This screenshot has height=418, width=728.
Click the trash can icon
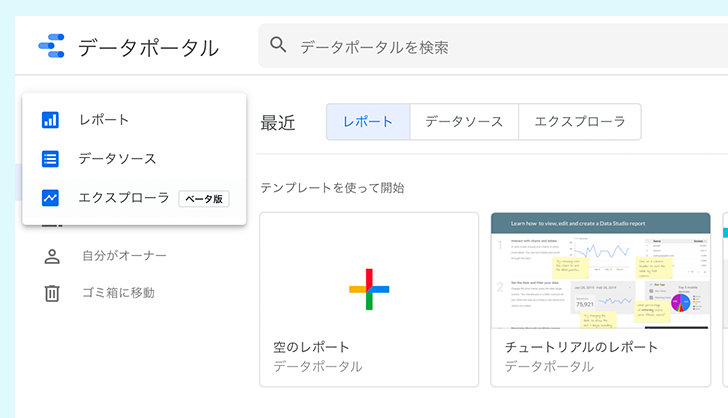(52, 294)
